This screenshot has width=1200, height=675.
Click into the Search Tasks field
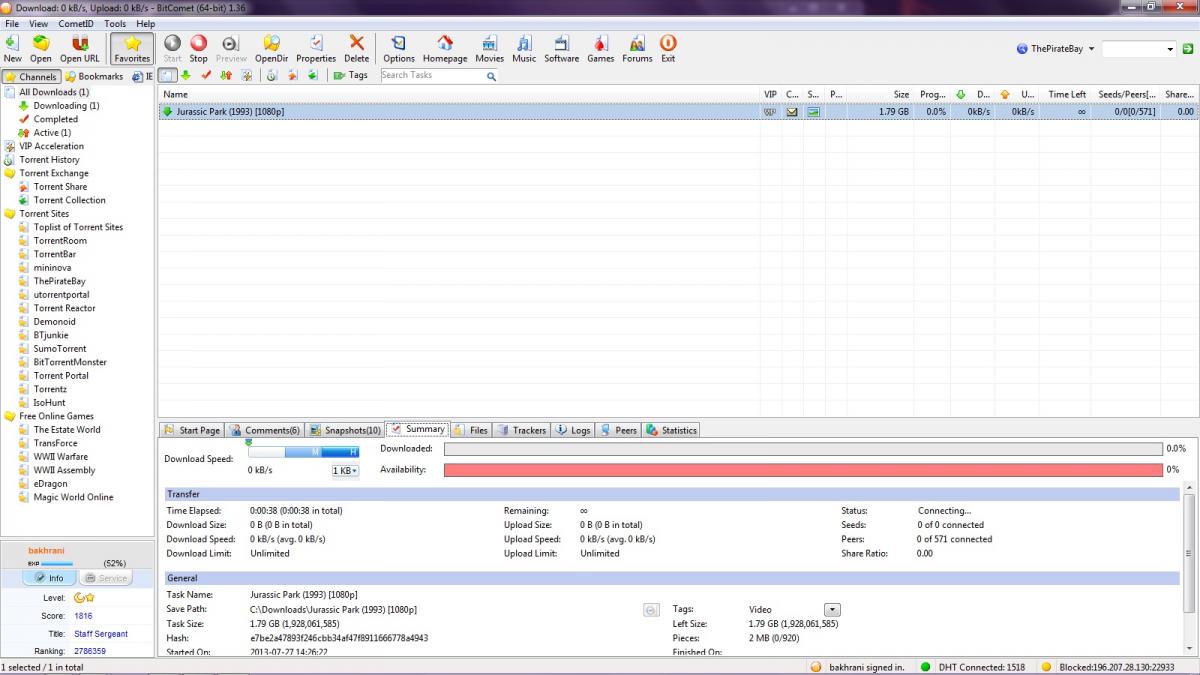(x=432, y=75)
